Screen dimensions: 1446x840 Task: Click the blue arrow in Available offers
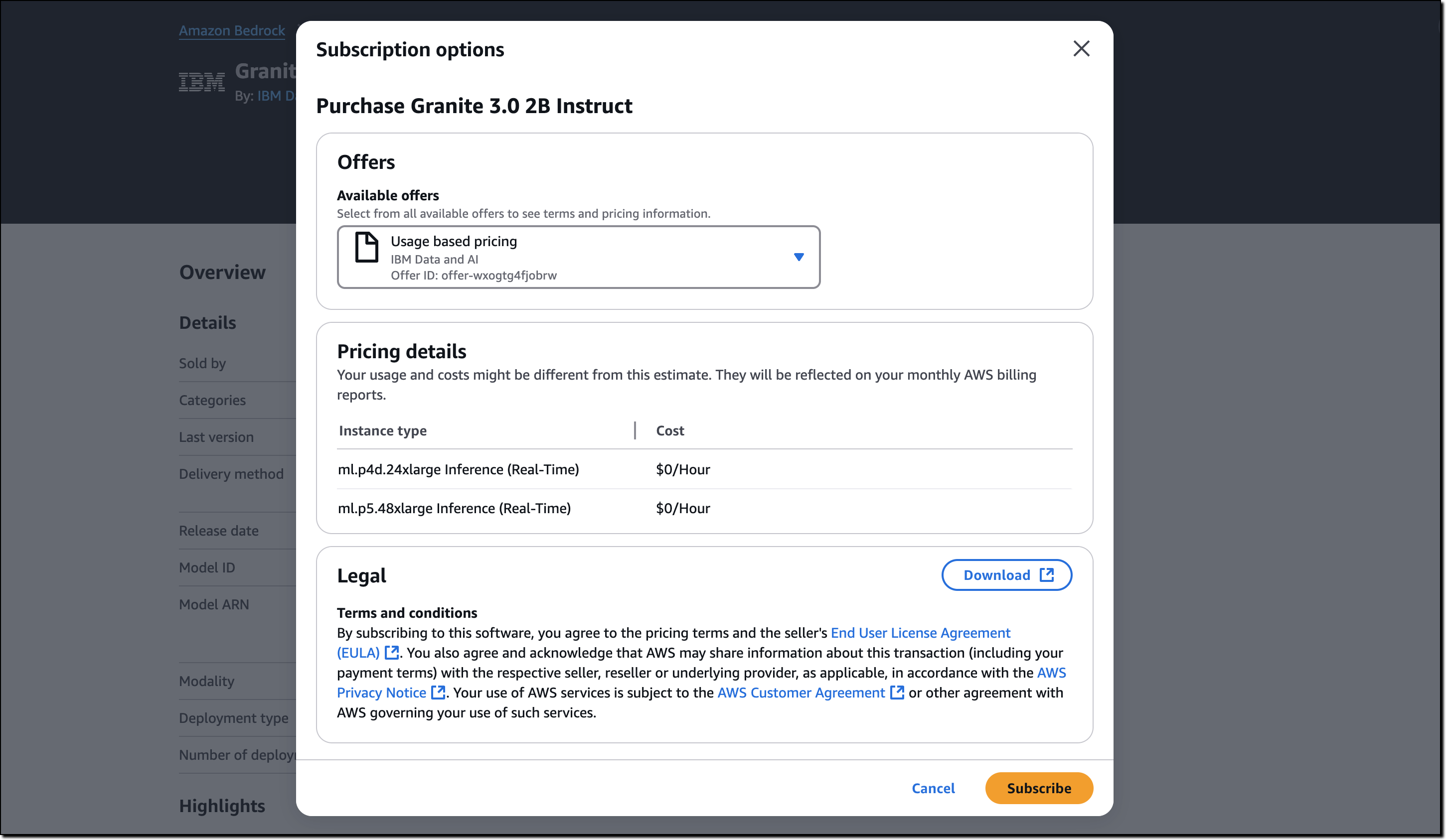click(798, 257)
